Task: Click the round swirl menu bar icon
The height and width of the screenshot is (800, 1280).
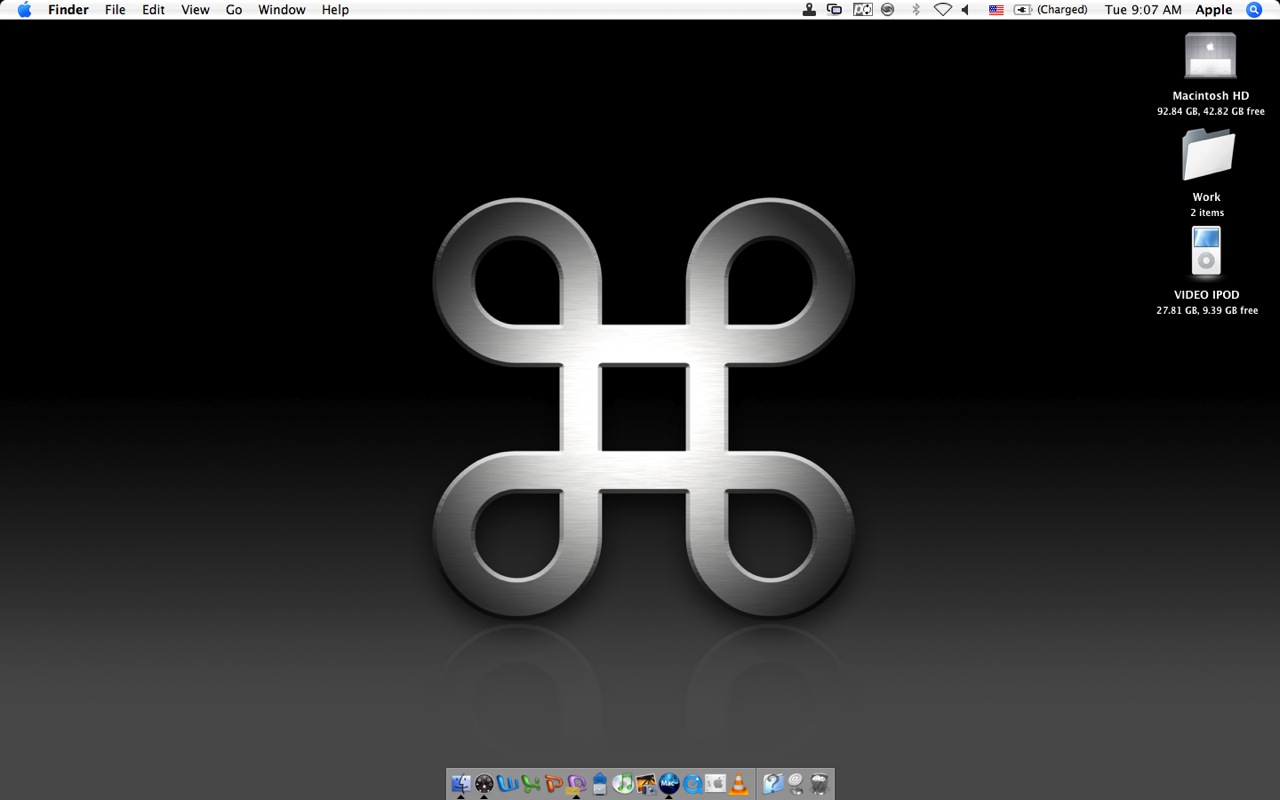Action: pyautogui.click(x=887, y=10)
